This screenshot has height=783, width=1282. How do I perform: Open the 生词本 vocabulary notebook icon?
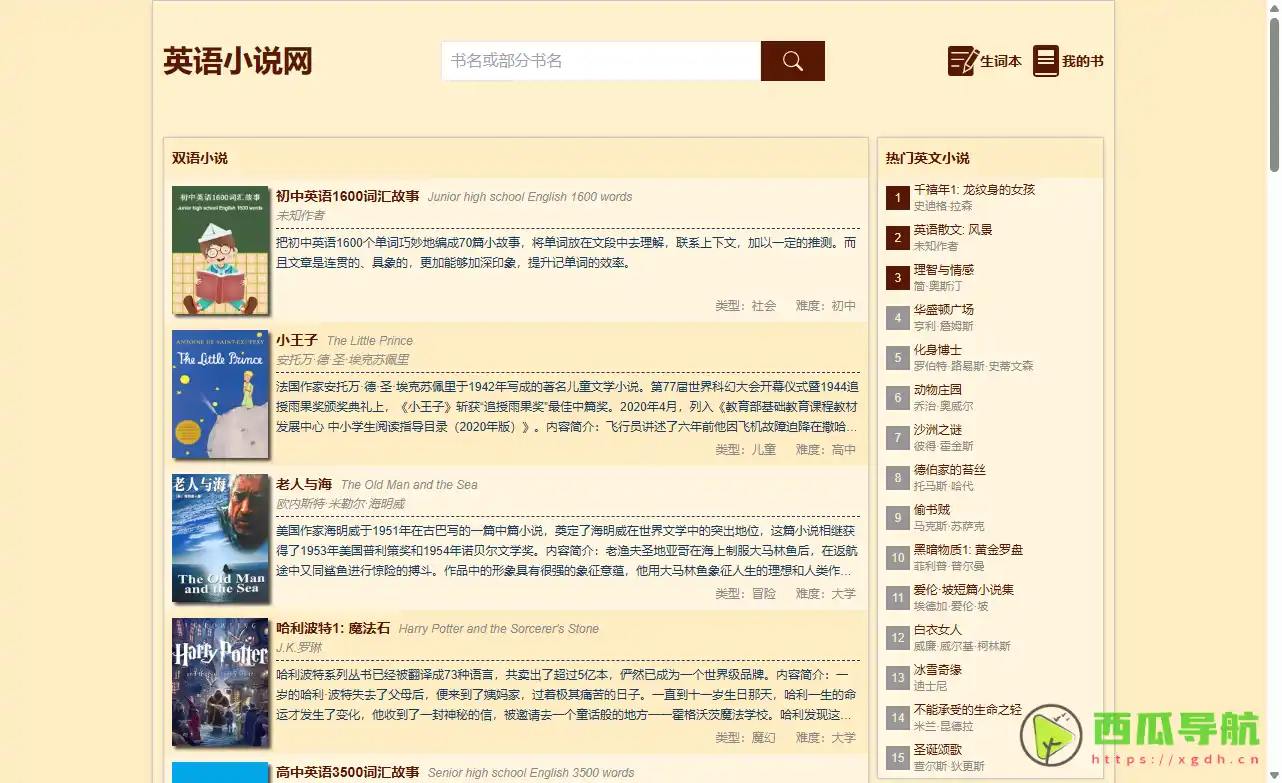pyautogui.click(x=962, y=60)
